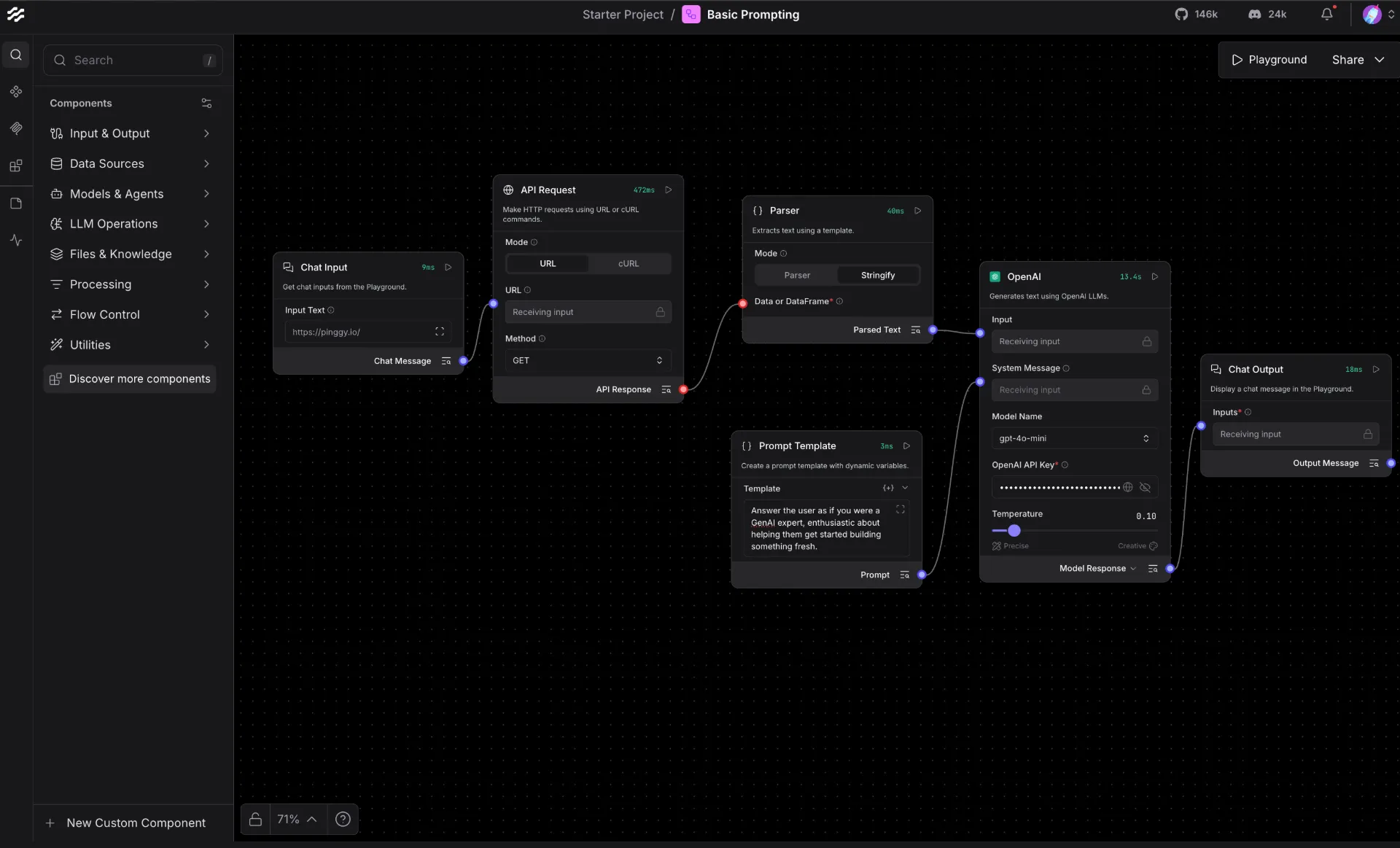Open the gpt-4o-mini Model Name dropdown

(x=1074, y=438)
